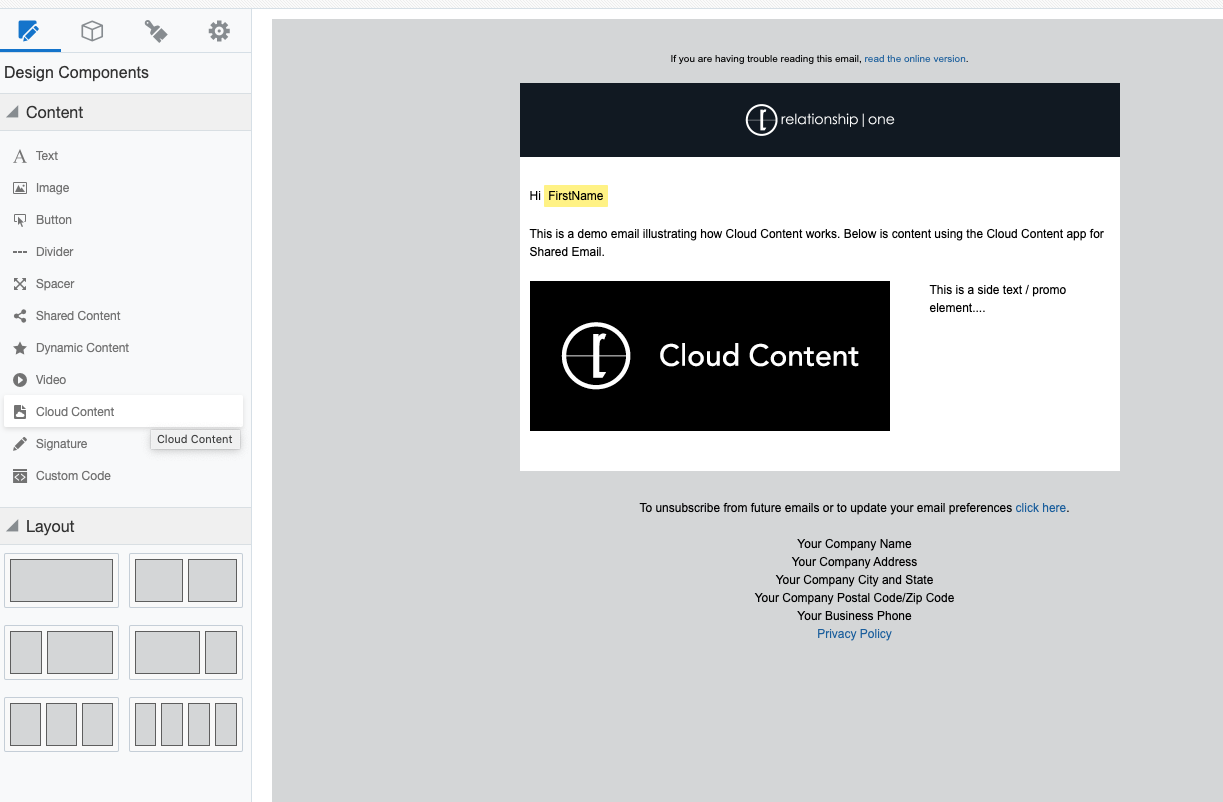Select the FirstName merge field

(576, 196)
